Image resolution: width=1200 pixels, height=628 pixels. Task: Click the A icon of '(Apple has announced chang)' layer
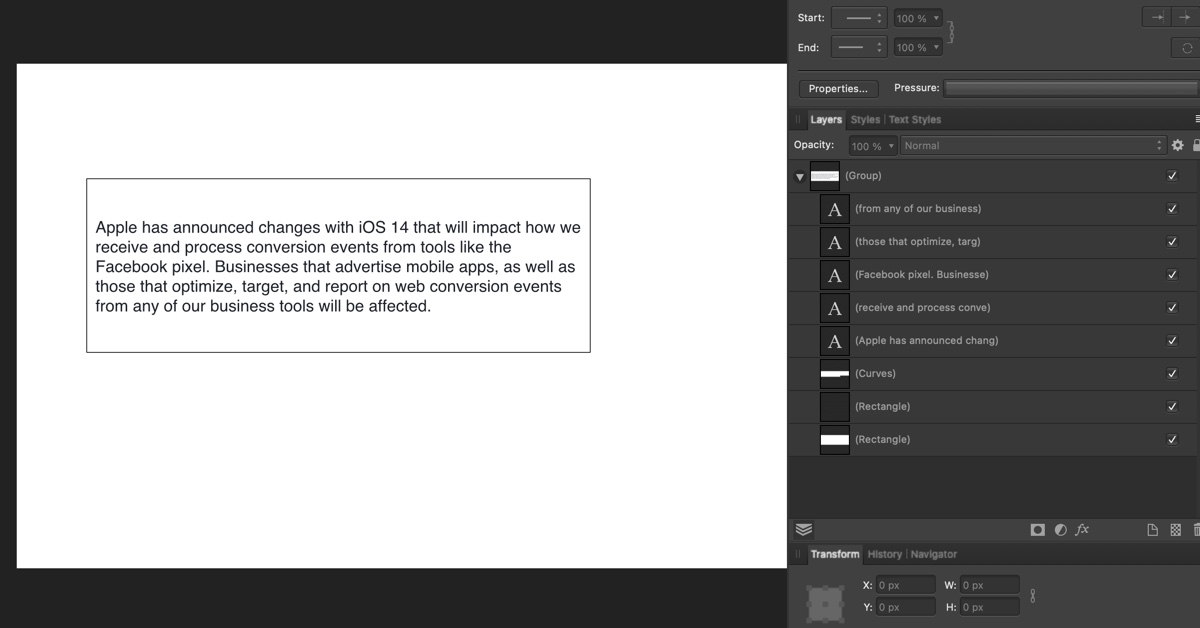tap(835, 341)
